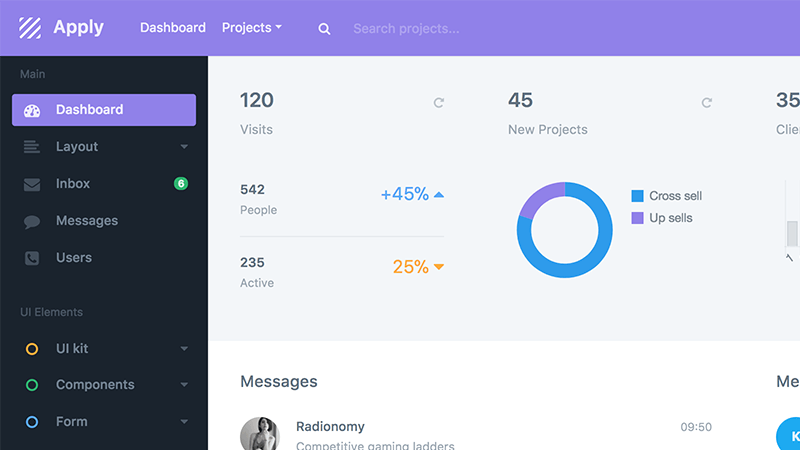Open Inbox in the sidebar

coord(104,184)
